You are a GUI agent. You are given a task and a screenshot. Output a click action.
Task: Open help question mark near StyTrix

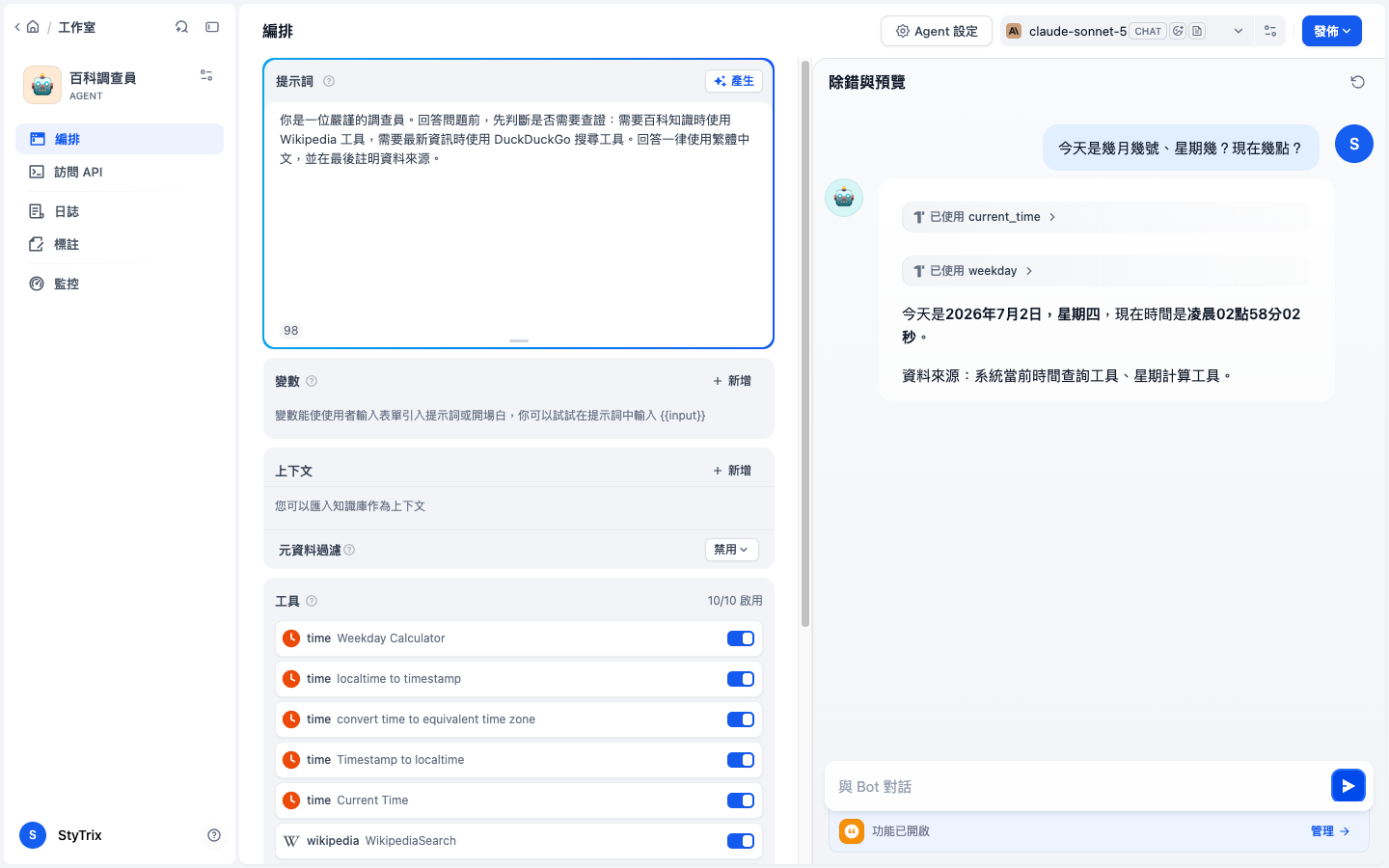pos(214,835)
